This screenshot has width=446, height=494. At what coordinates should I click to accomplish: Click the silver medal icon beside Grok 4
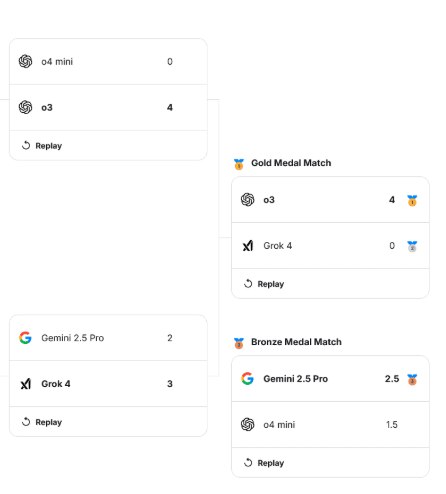pyautogui.click(x=412, y=246)
